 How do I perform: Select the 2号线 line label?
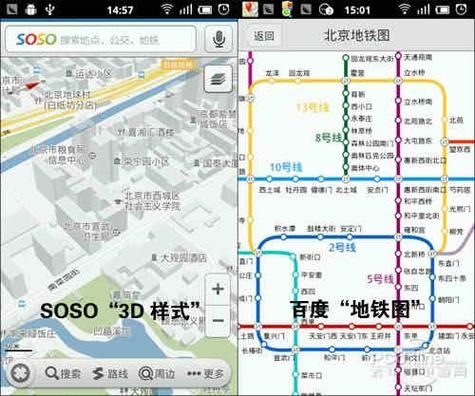point(342,247)
